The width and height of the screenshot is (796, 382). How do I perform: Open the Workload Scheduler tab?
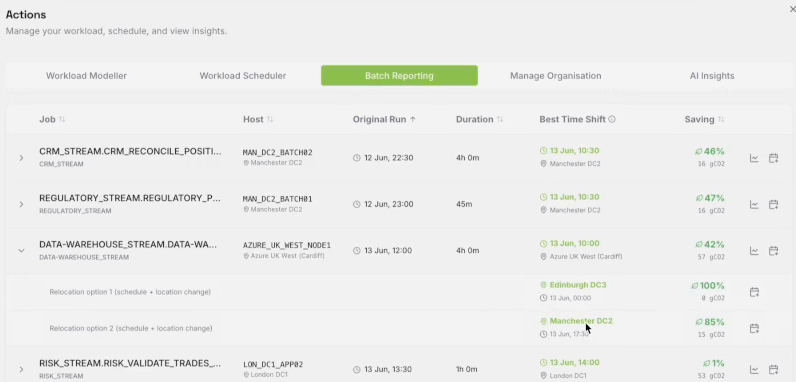(x=243, y=76)
